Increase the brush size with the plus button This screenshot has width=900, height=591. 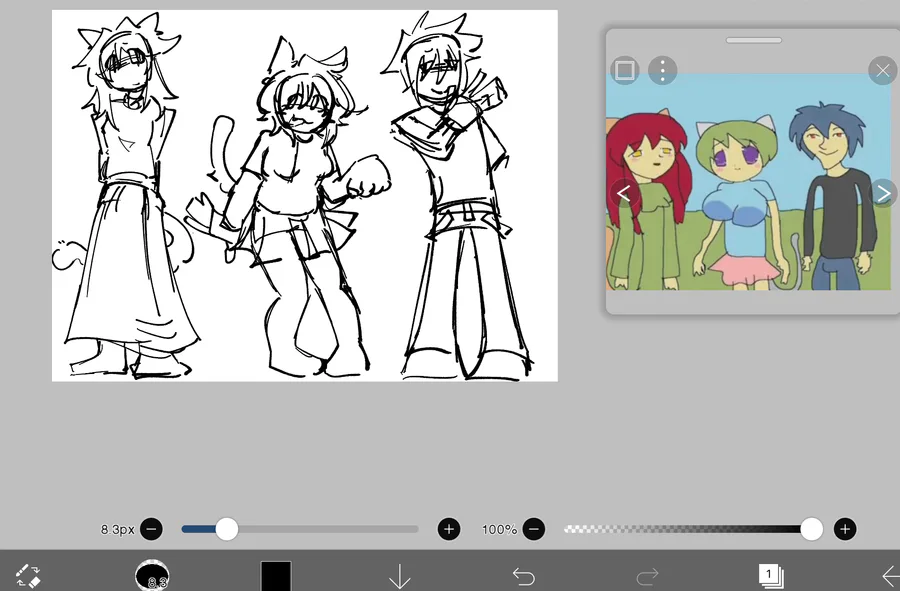(449, 529)
